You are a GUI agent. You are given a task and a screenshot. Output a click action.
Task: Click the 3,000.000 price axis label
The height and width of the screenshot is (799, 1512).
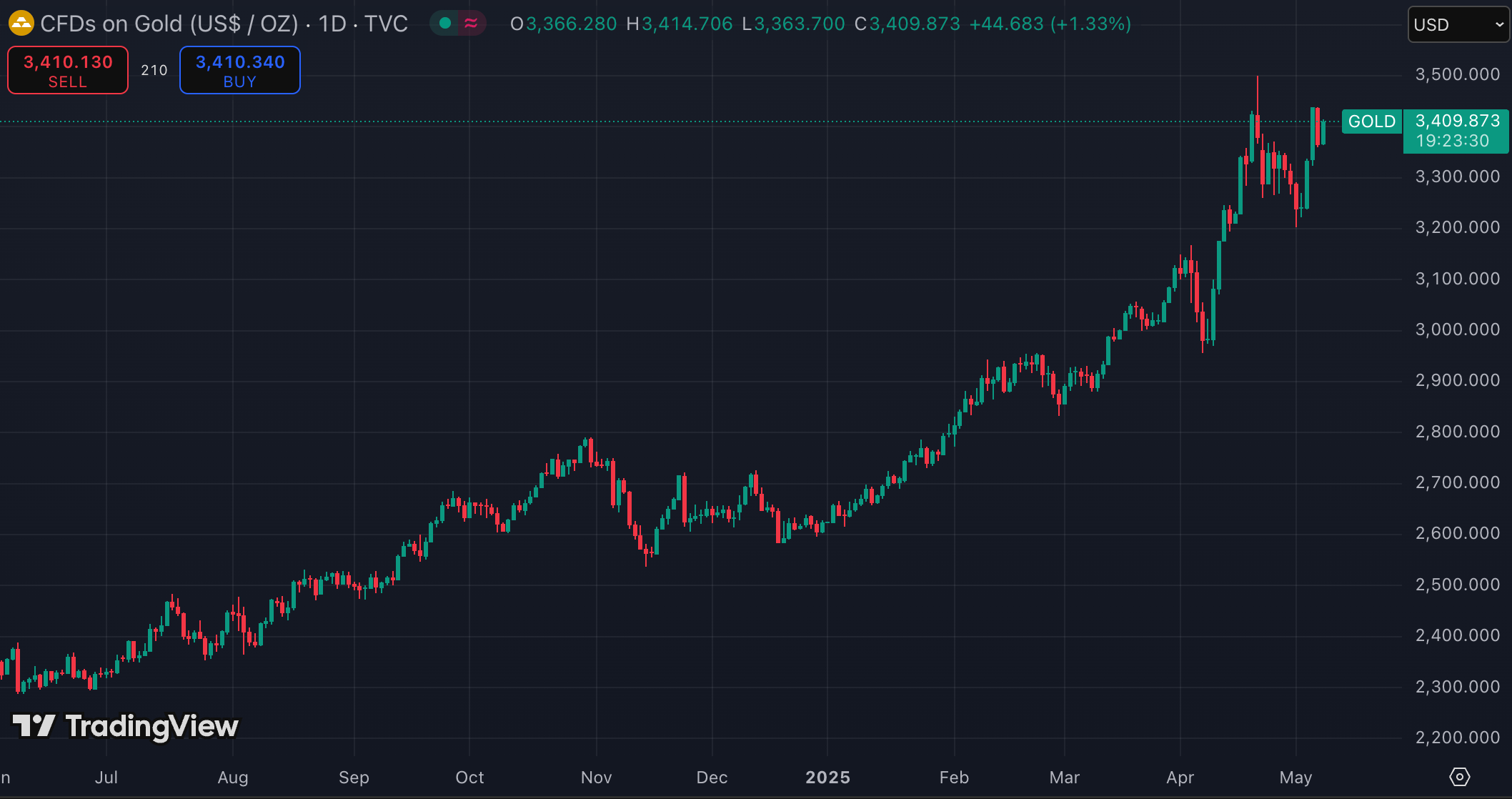1457,329
